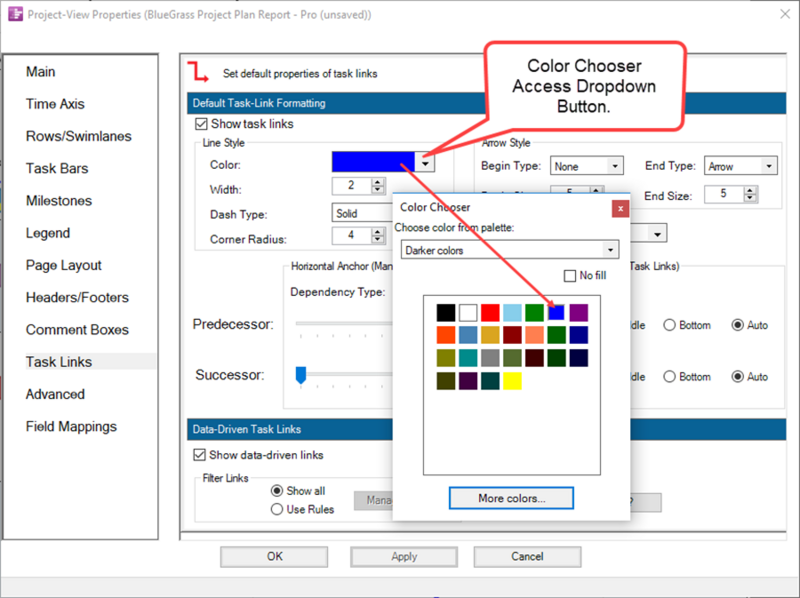Select the Use Rules radio button
Viewport: 800px width, 598px height.
[x=277, y=509]
